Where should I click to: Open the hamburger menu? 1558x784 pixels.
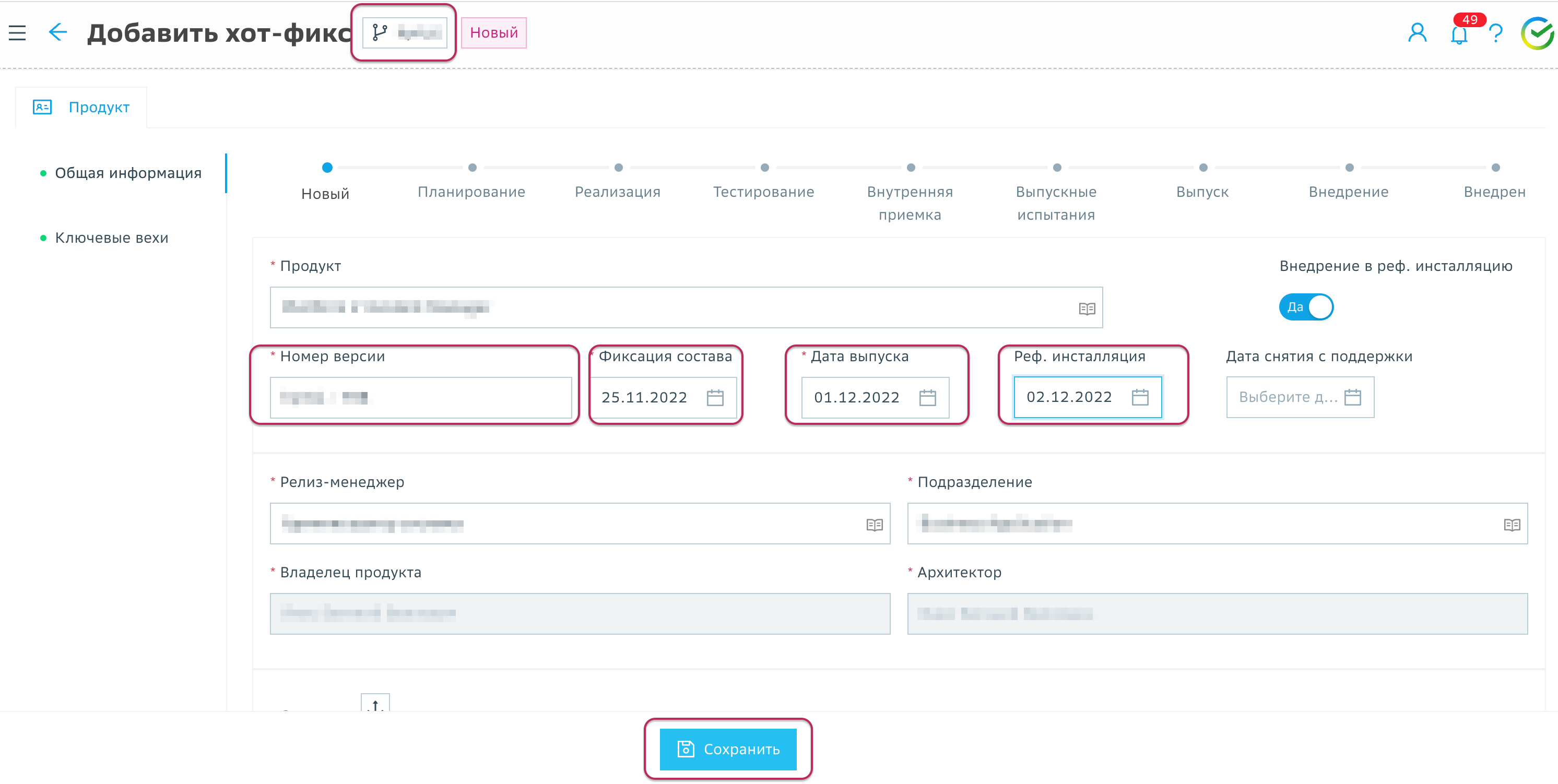(17, 33)
